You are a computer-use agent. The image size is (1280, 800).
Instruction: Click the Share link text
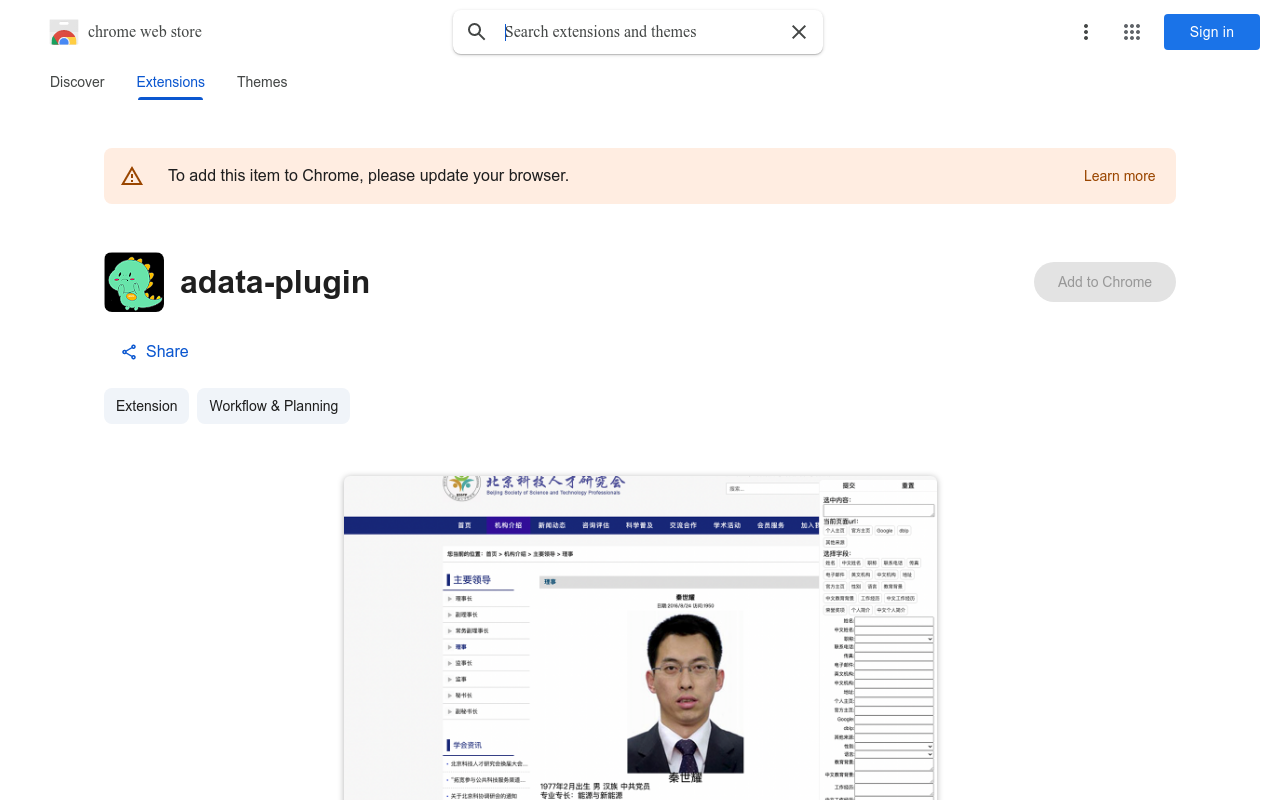(167, 352)
